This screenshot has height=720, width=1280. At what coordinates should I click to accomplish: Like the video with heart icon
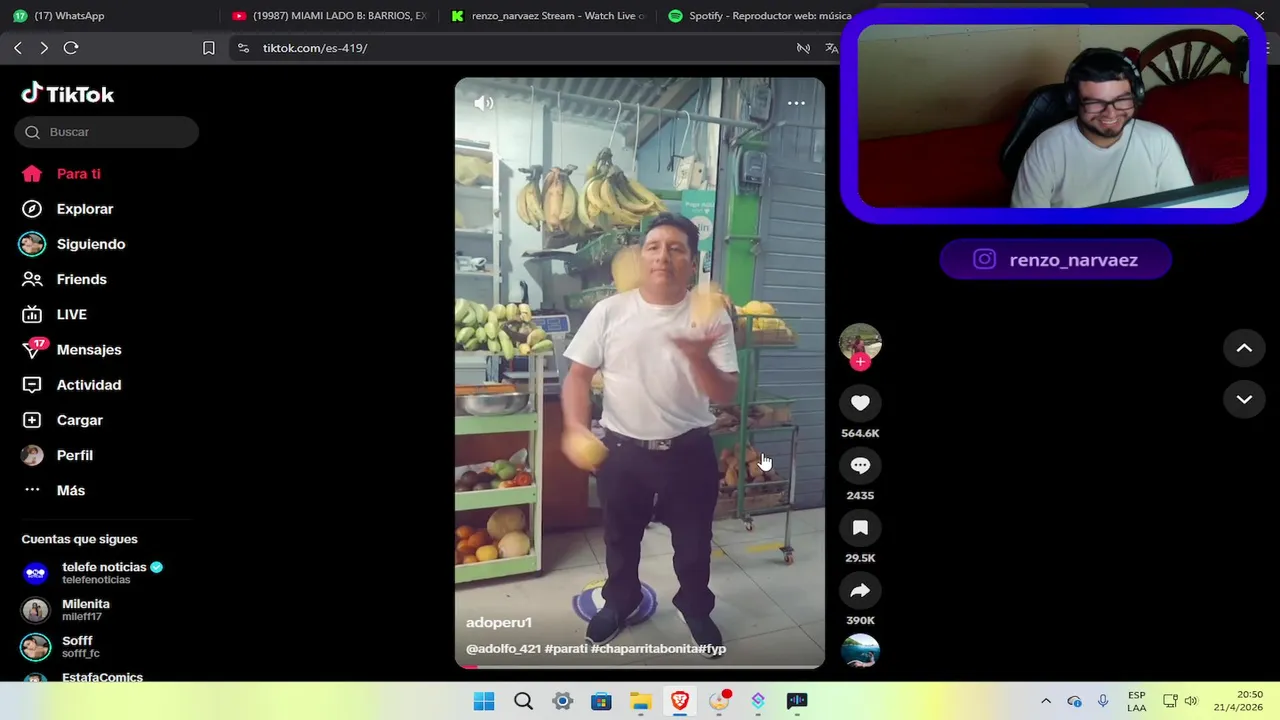(860, 403)
